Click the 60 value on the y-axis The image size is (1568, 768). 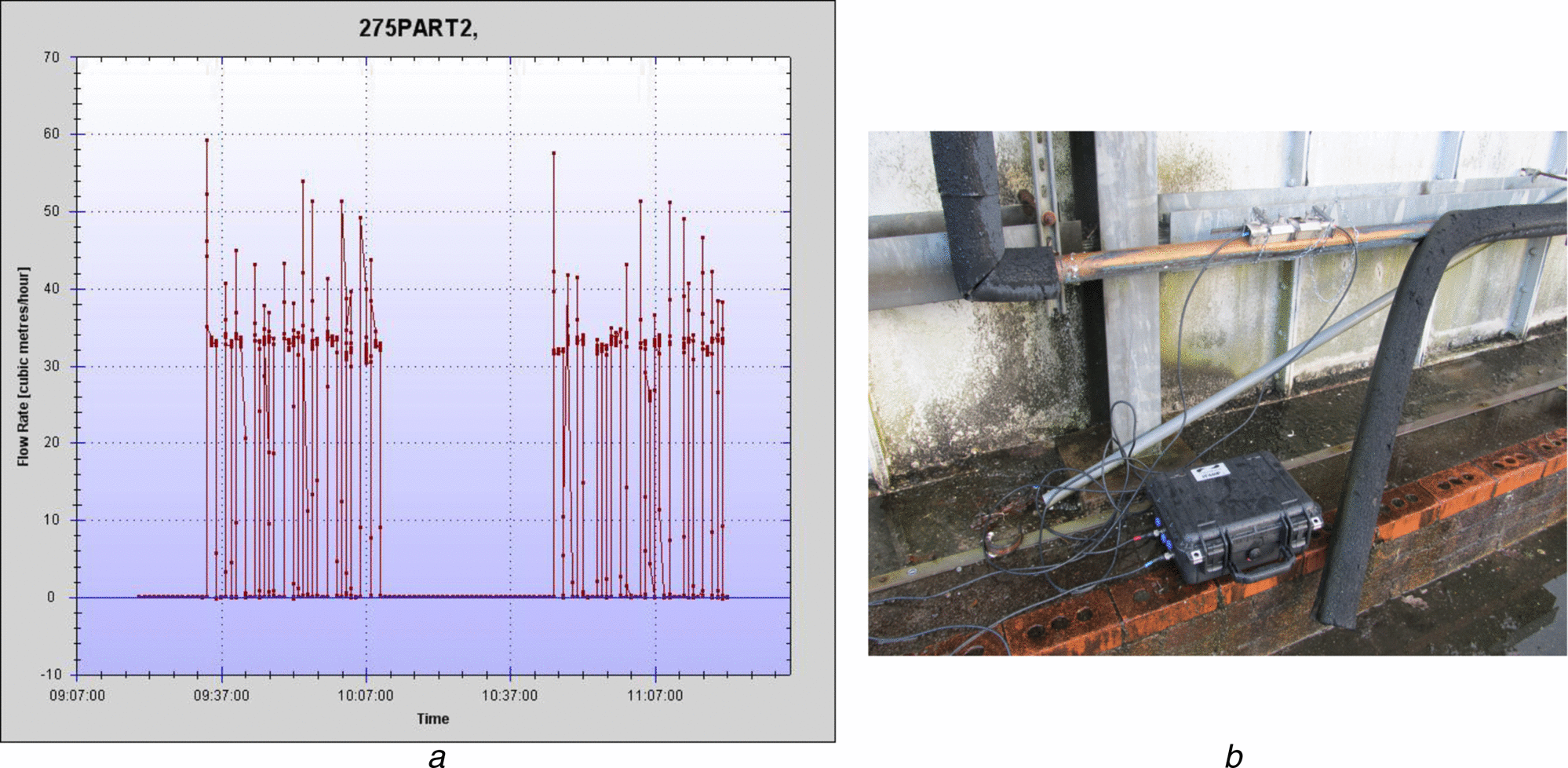click(x=51, y=134)
